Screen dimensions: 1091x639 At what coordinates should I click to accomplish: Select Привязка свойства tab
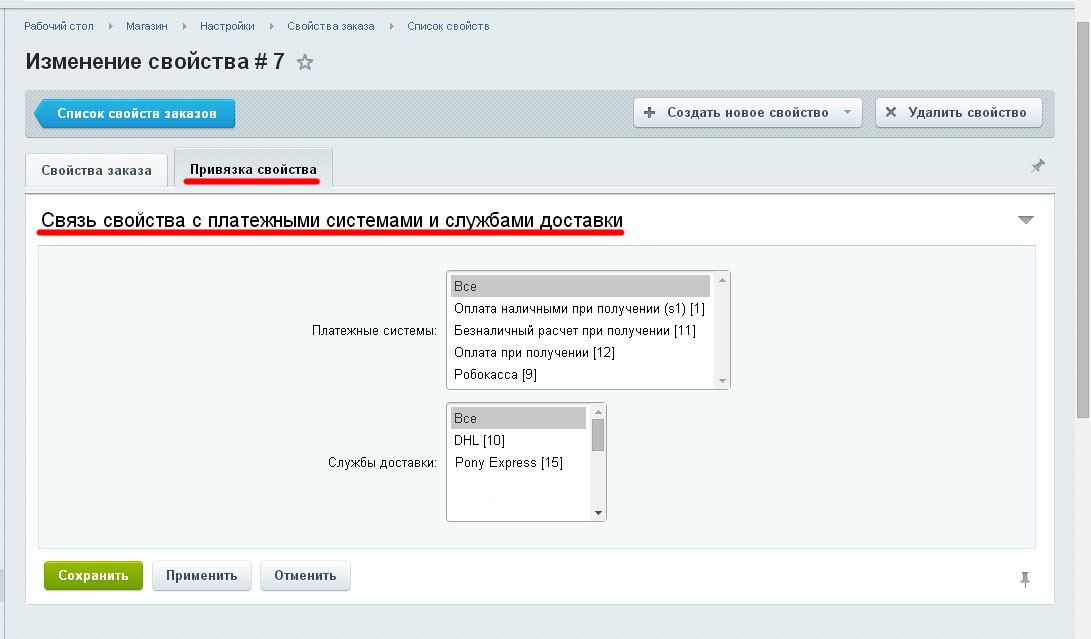pos(253,169)
